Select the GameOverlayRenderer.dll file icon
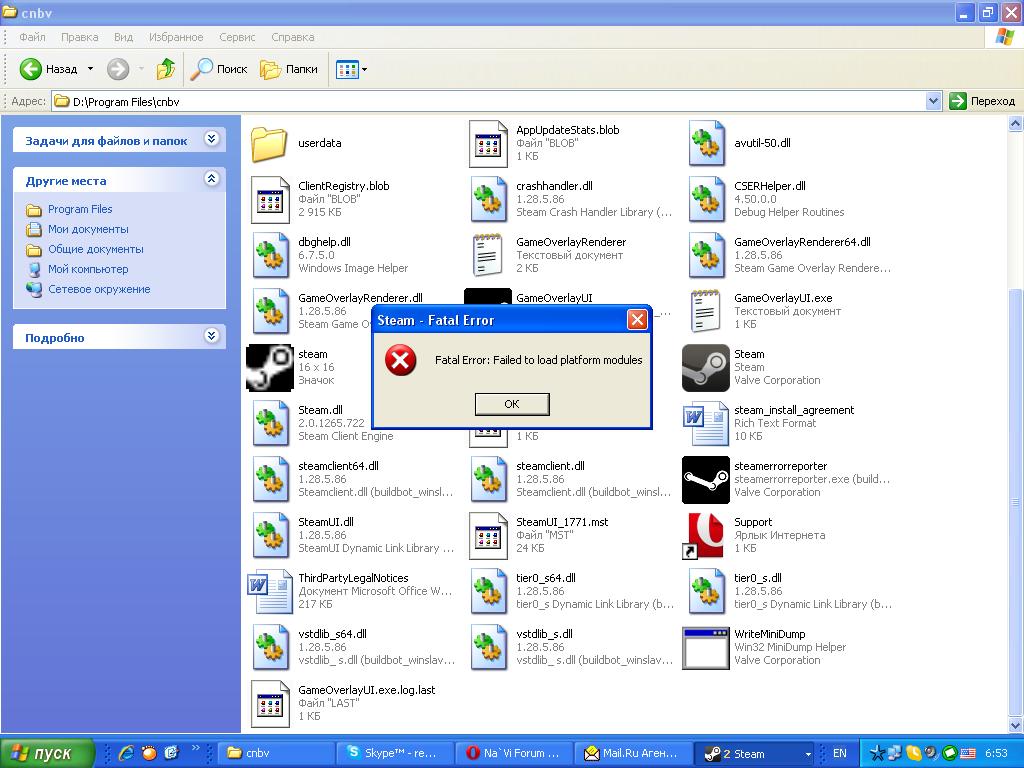This screenshot has width=1024, height=768. point(270,312)
